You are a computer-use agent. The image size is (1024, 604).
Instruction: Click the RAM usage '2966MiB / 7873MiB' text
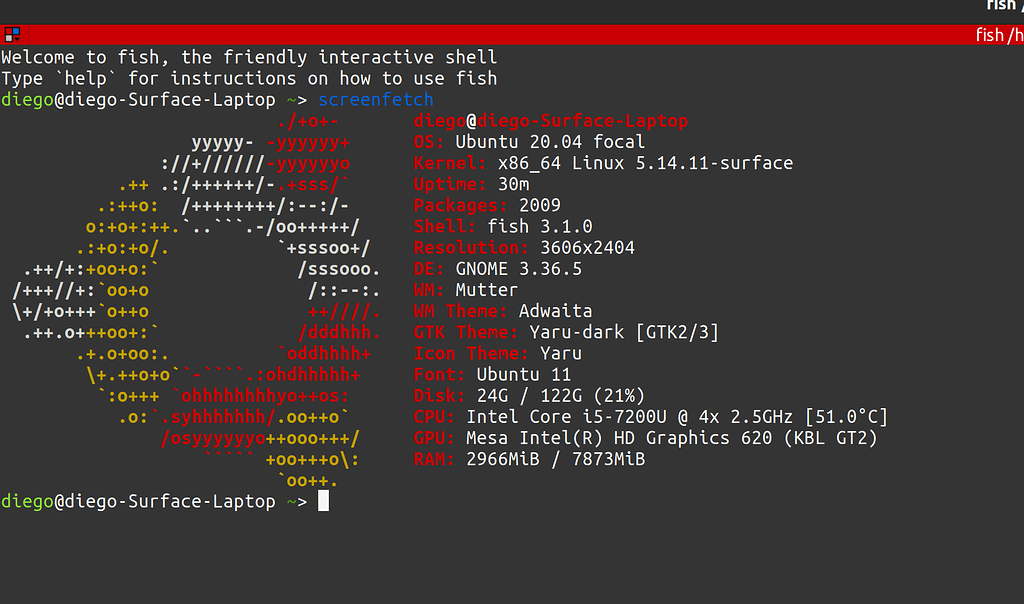click(x=555, y=459)
